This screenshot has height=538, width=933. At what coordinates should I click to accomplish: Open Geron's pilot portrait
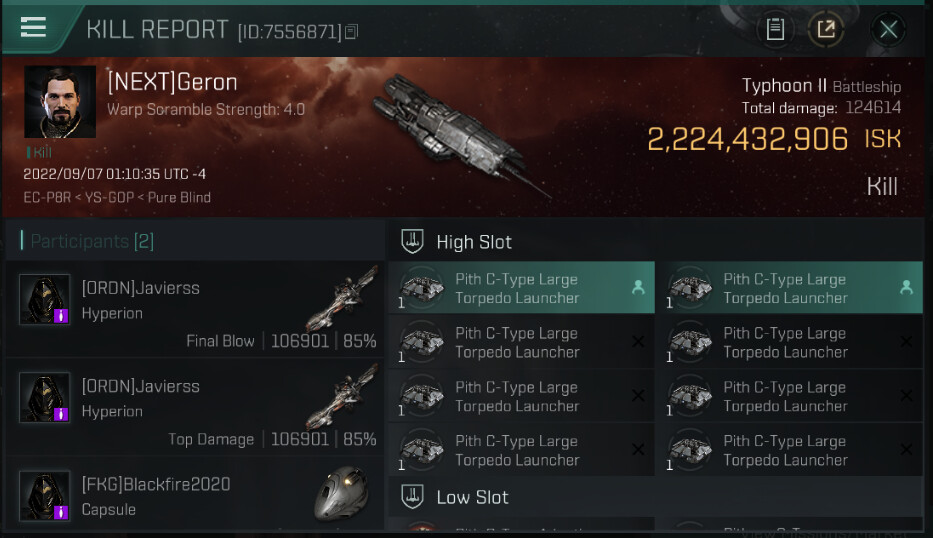(x=60, y=102)
